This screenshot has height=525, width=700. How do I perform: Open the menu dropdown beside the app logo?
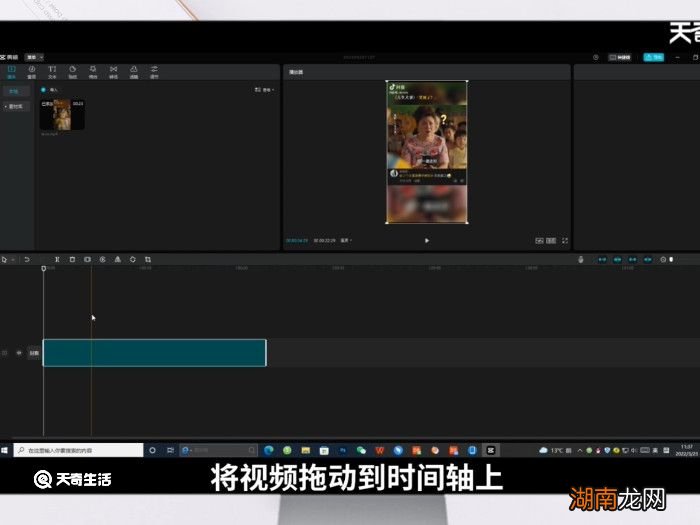coord(34,57)
